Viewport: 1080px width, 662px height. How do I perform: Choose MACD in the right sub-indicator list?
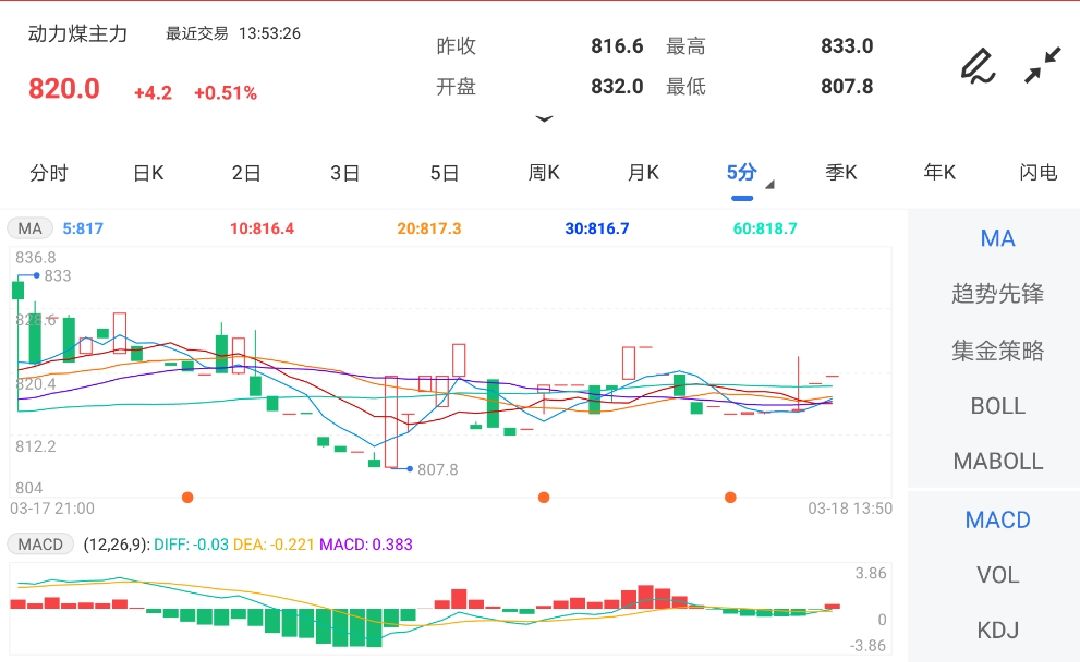pos(997,520)
